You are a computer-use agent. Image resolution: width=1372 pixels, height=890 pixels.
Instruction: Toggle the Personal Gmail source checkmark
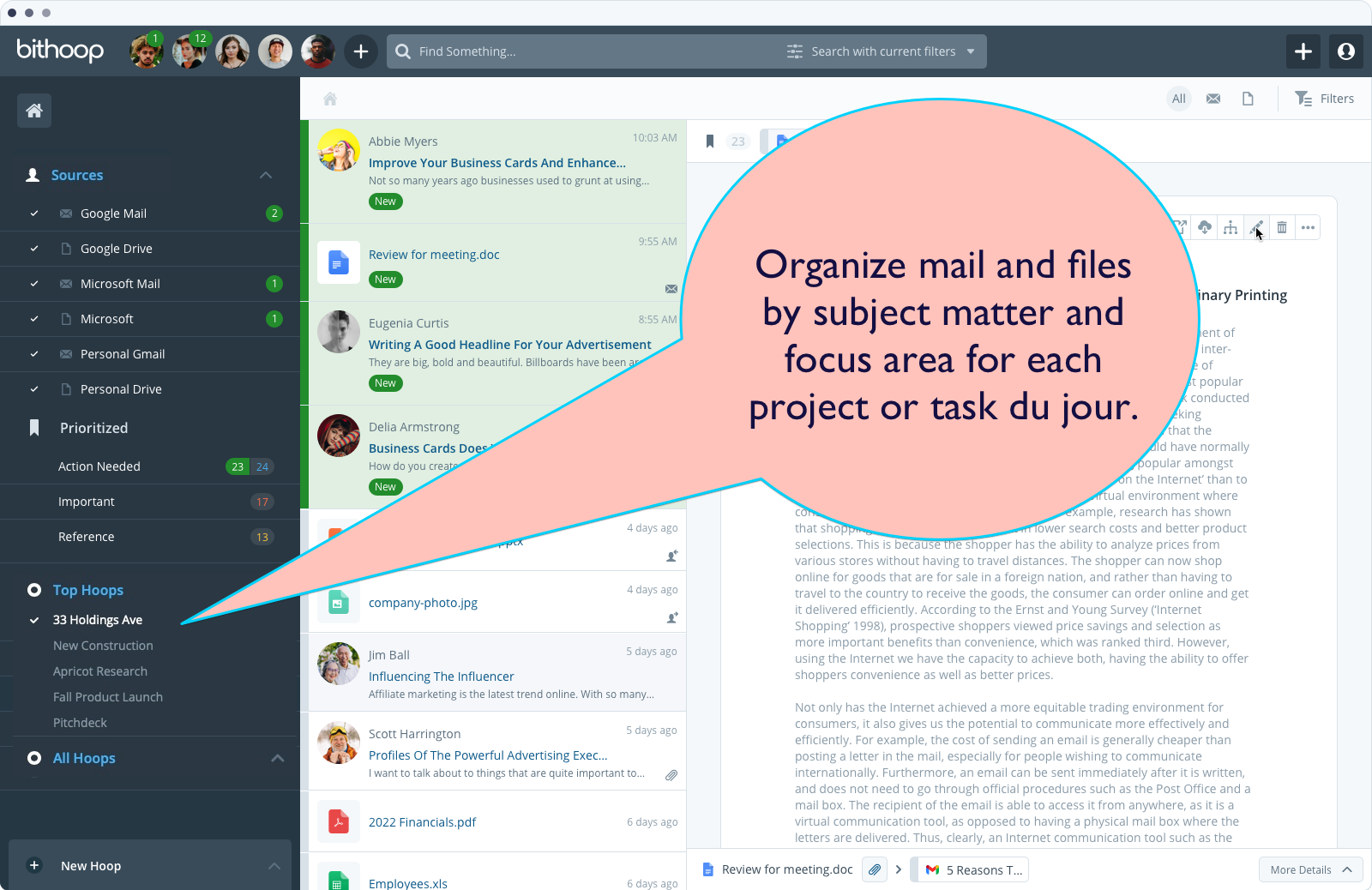[x=34, y=354]
